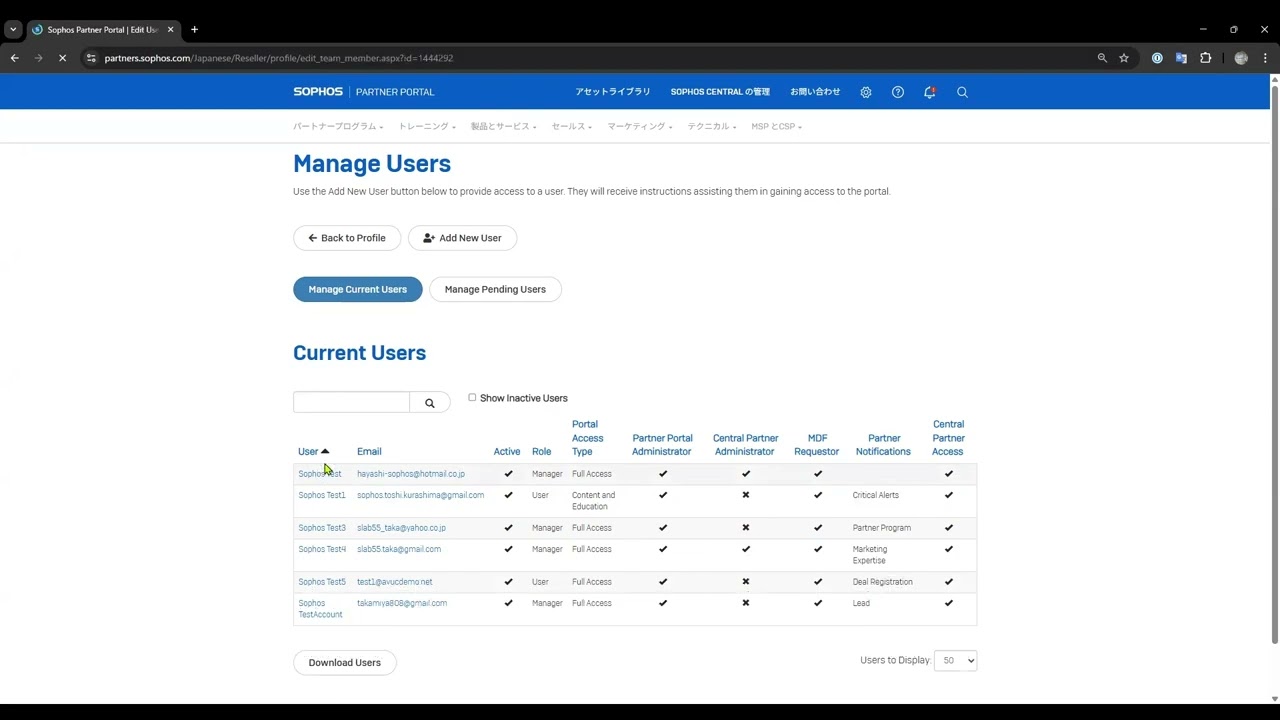The image size is (1280, 720).
Task: Open user Sophos Test5
Action: tap(322, 582)
